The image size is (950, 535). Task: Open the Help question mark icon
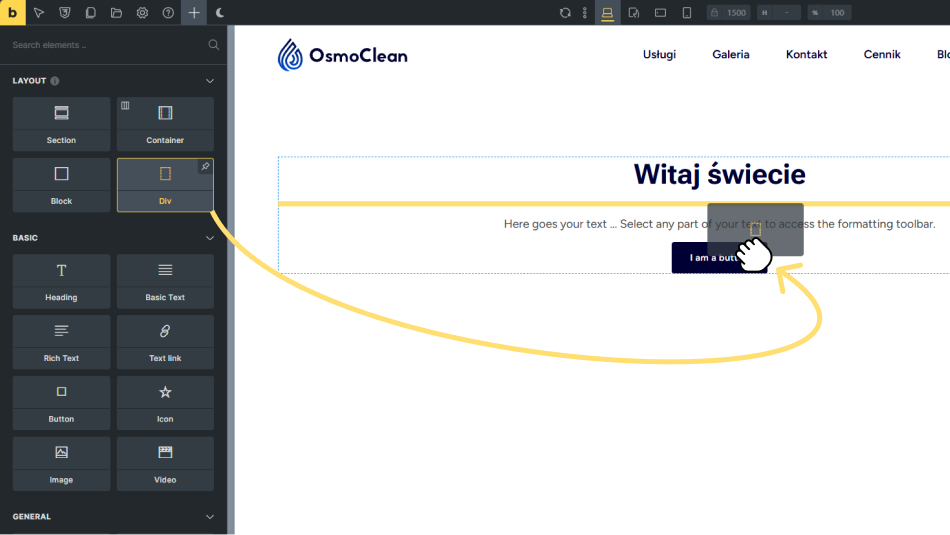coord(168,13)
